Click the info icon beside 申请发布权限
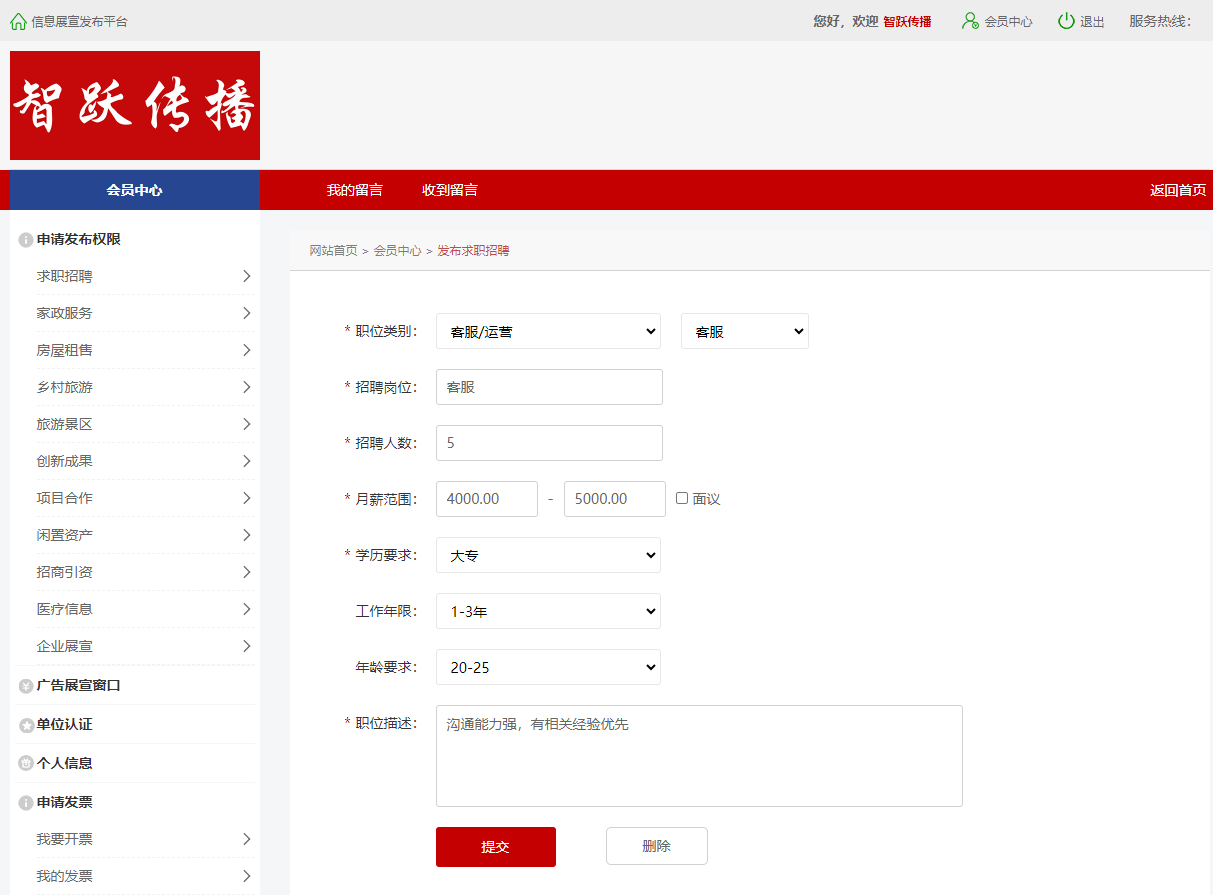 pos(26,240)
